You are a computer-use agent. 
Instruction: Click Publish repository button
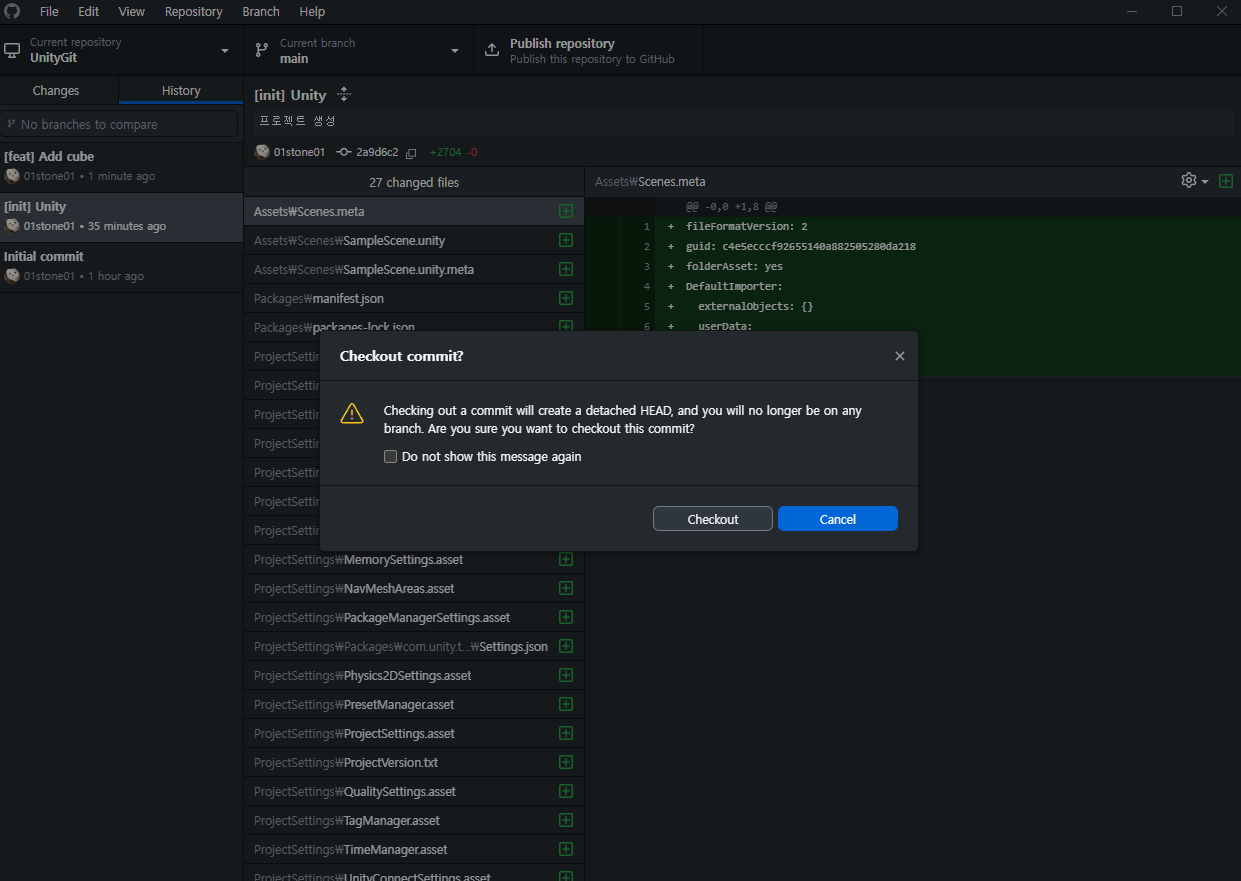coord(588,50)
